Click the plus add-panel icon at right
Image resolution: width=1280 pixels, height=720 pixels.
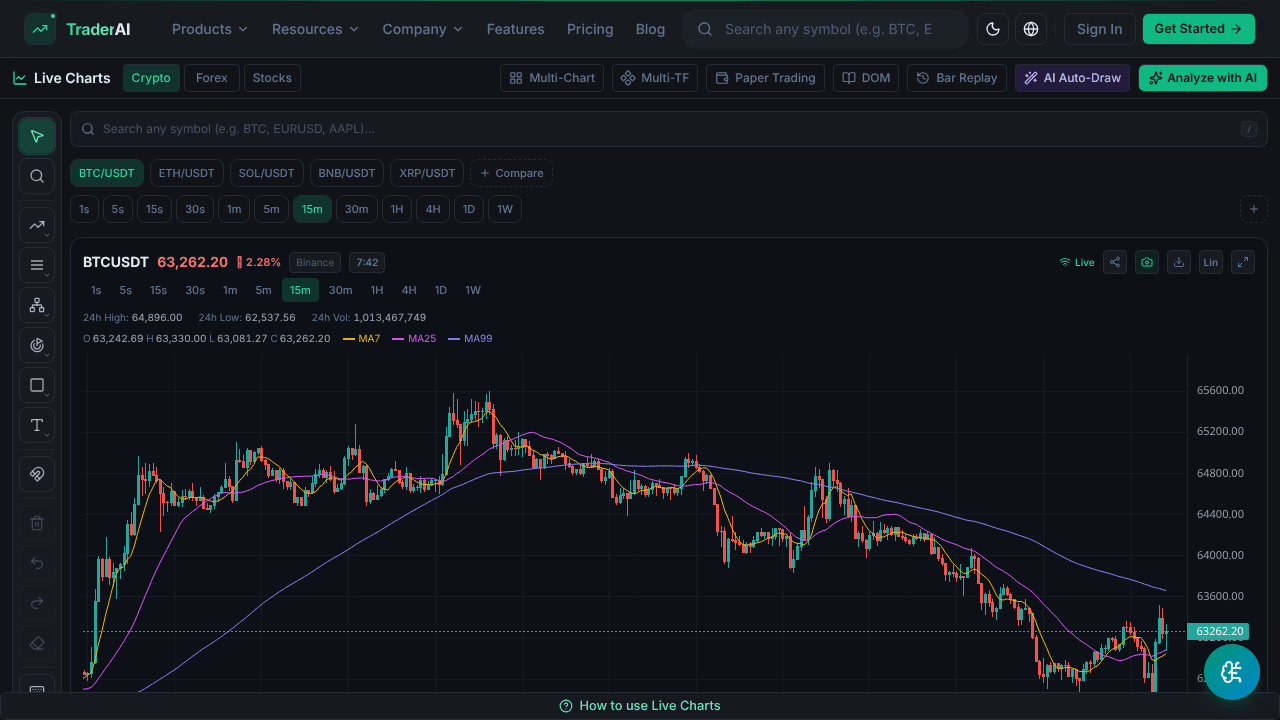click(x=1254, y=209)
